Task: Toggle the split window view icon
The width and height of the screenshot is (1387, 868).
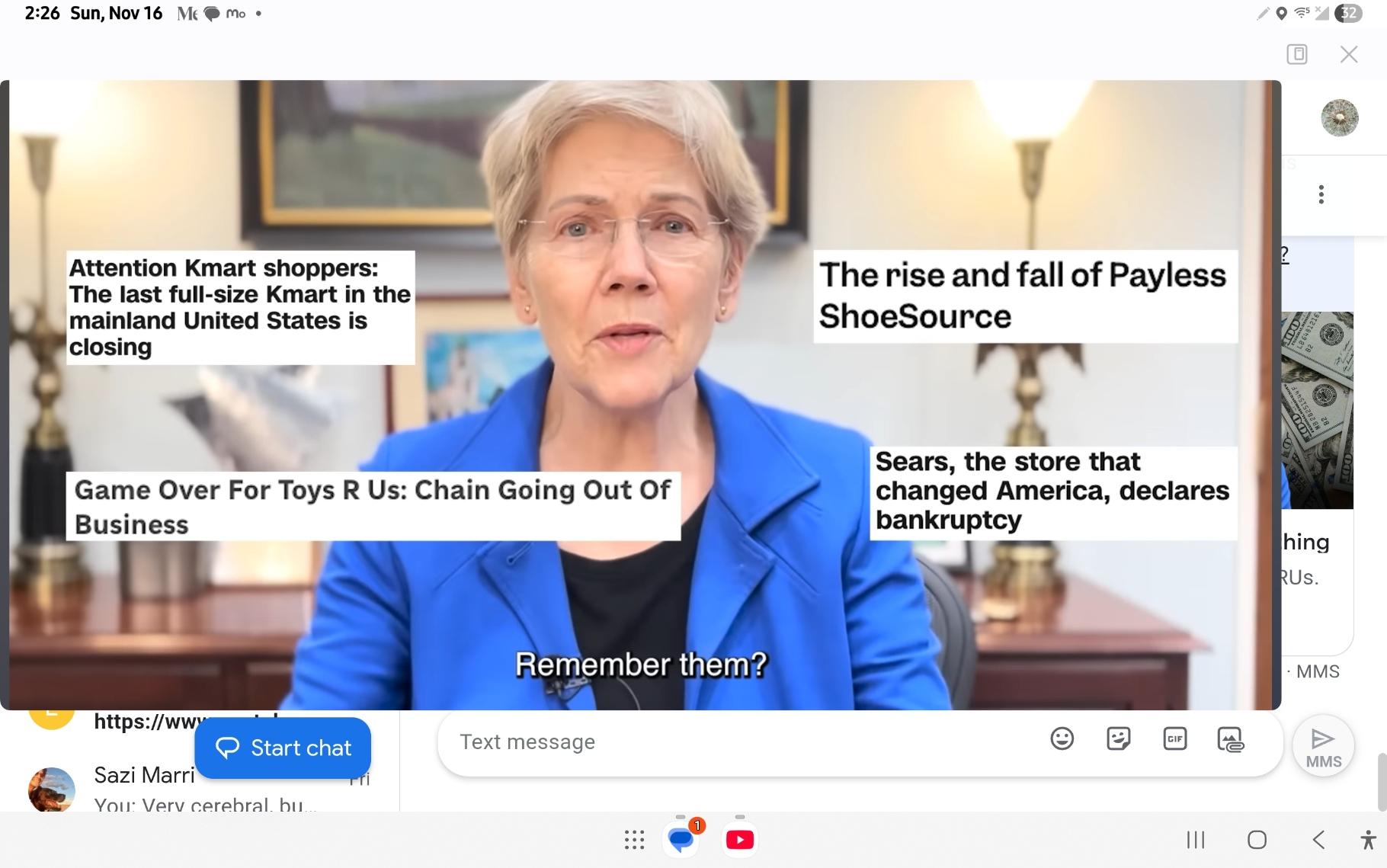Action: coord(1297,54)
